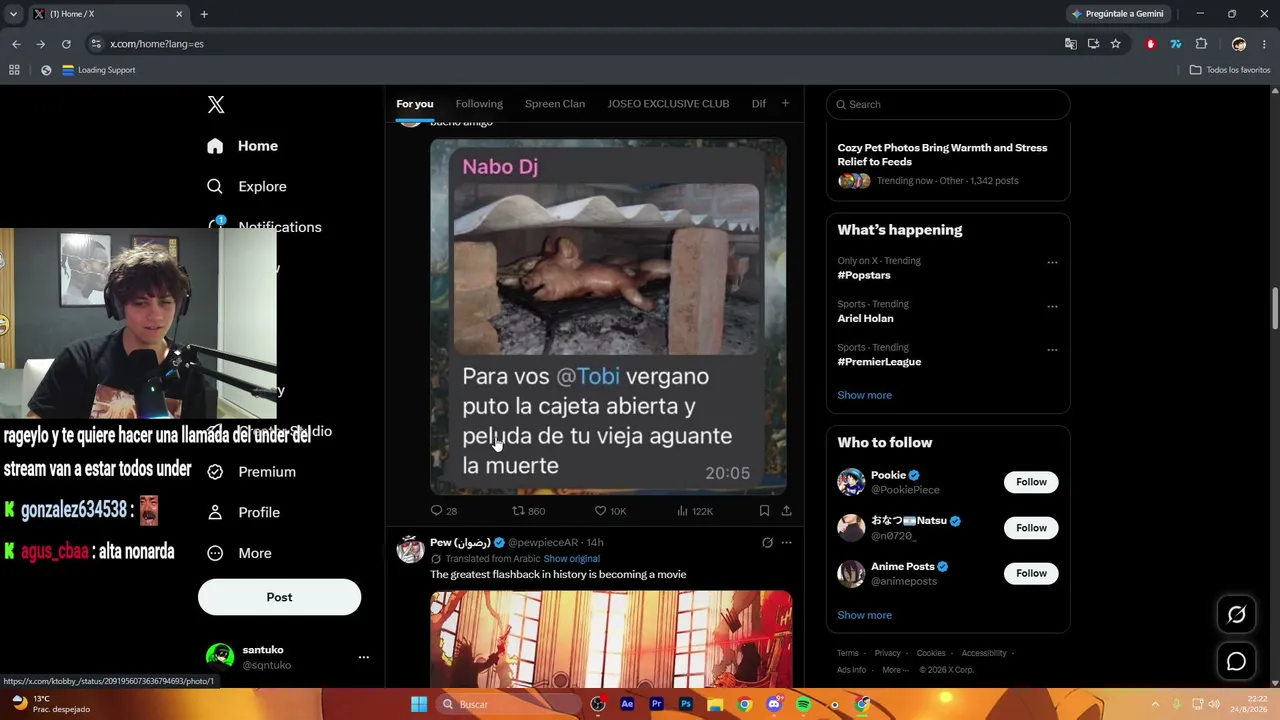Open more options for #Popstars trend
Viewport: 1280px width, 720px height.
(1052, 263)
